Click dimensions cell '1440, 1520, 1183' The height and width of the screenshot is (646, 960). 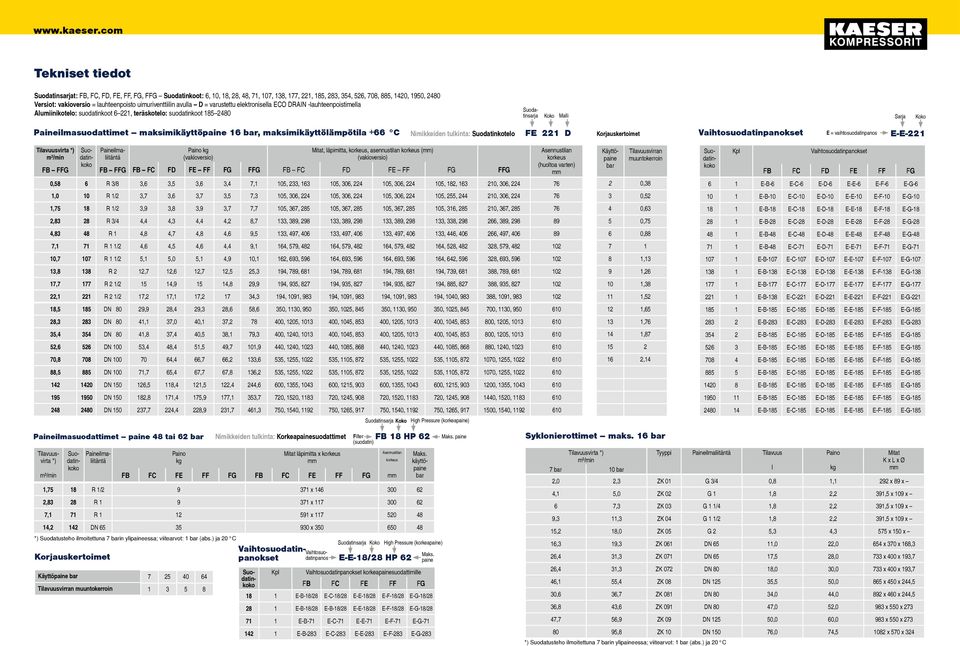[x=504, y=397]
